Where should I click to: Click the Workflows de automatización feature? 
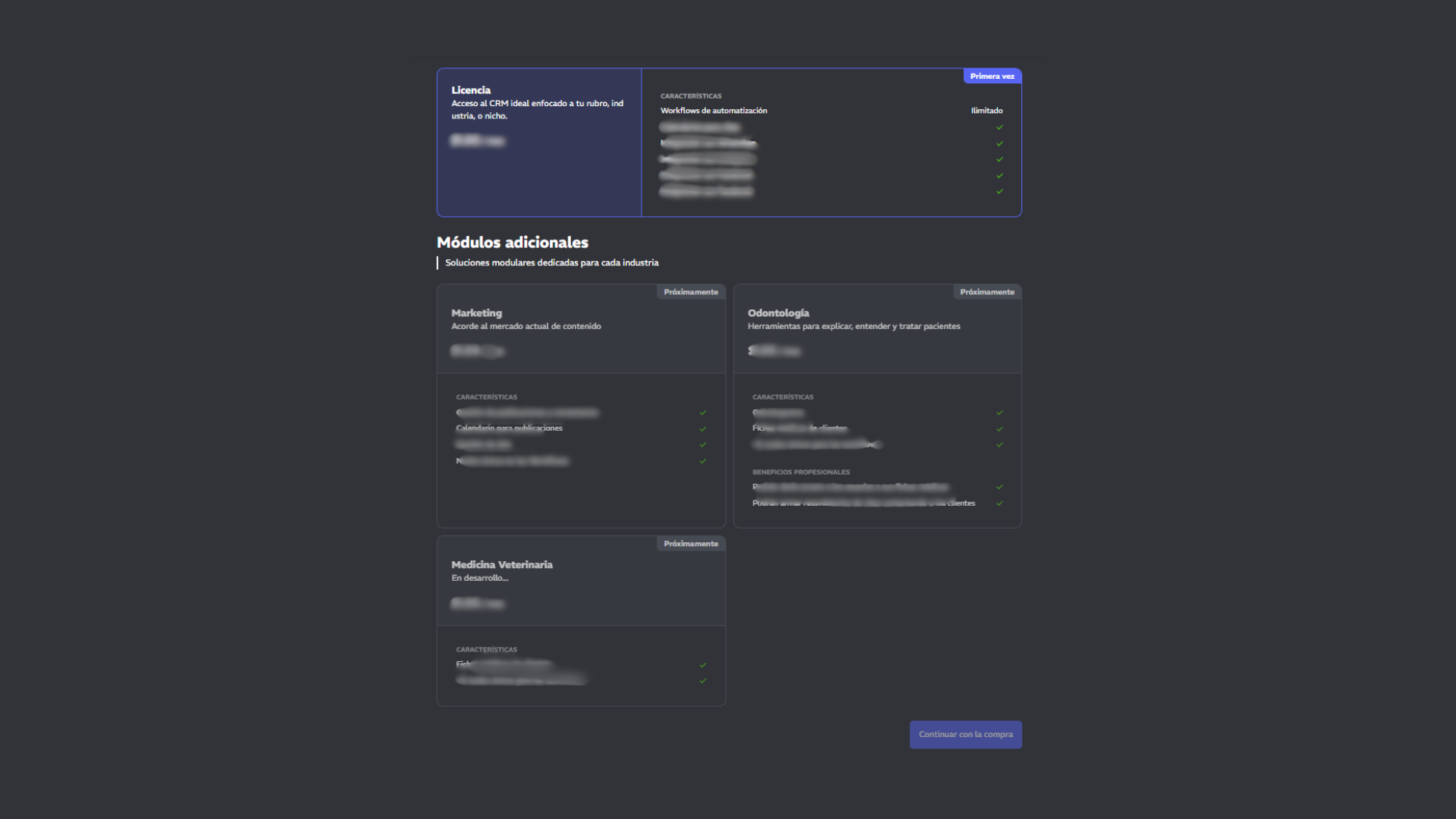pyautogui.click(x=714, y=111)
